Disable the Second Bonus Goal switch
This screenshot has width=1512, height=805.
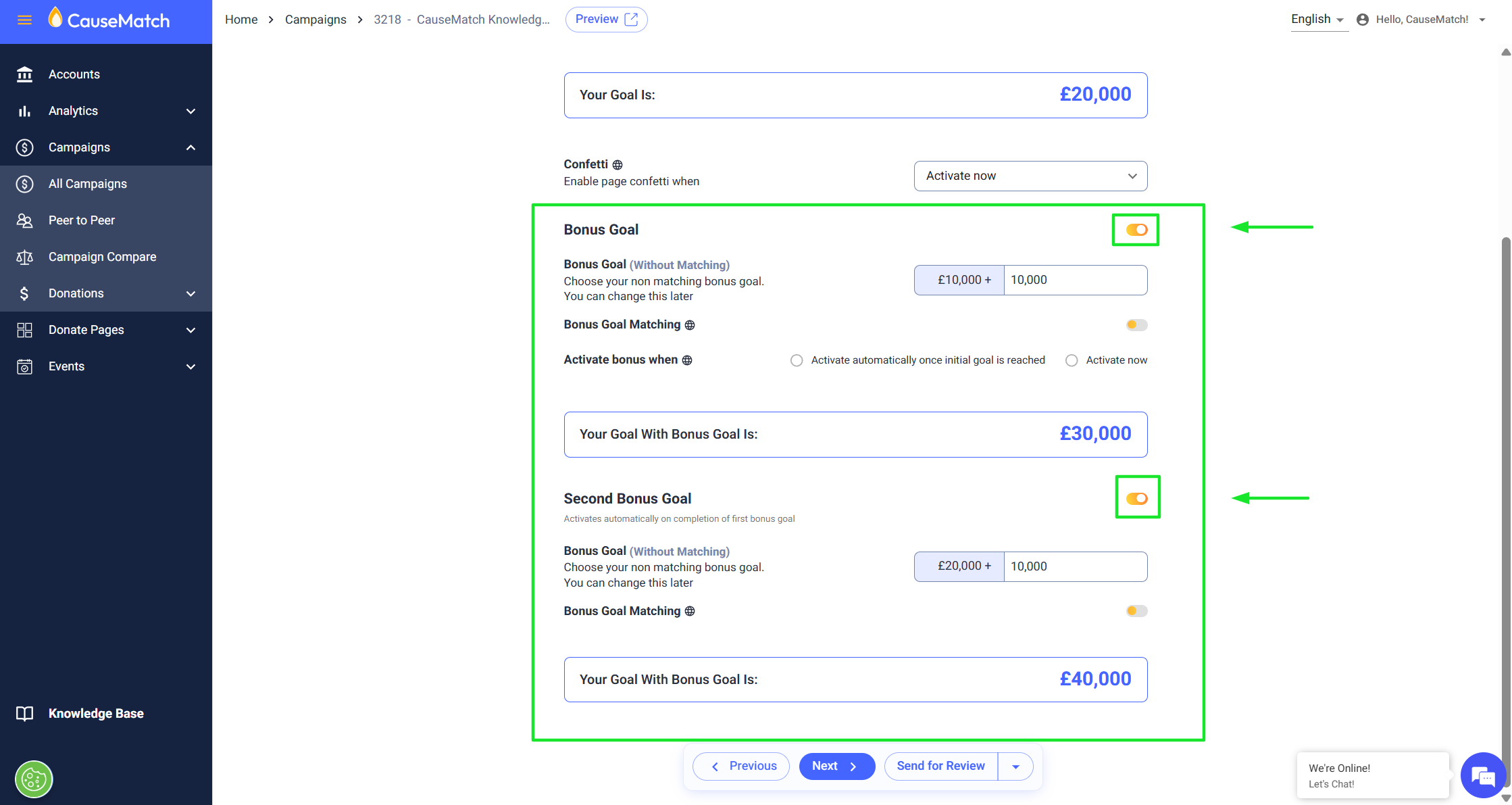[x=1136, y=499]
